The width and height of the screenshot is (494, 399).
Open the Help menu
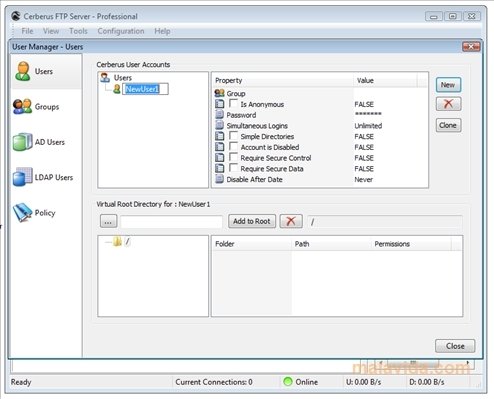162,31
